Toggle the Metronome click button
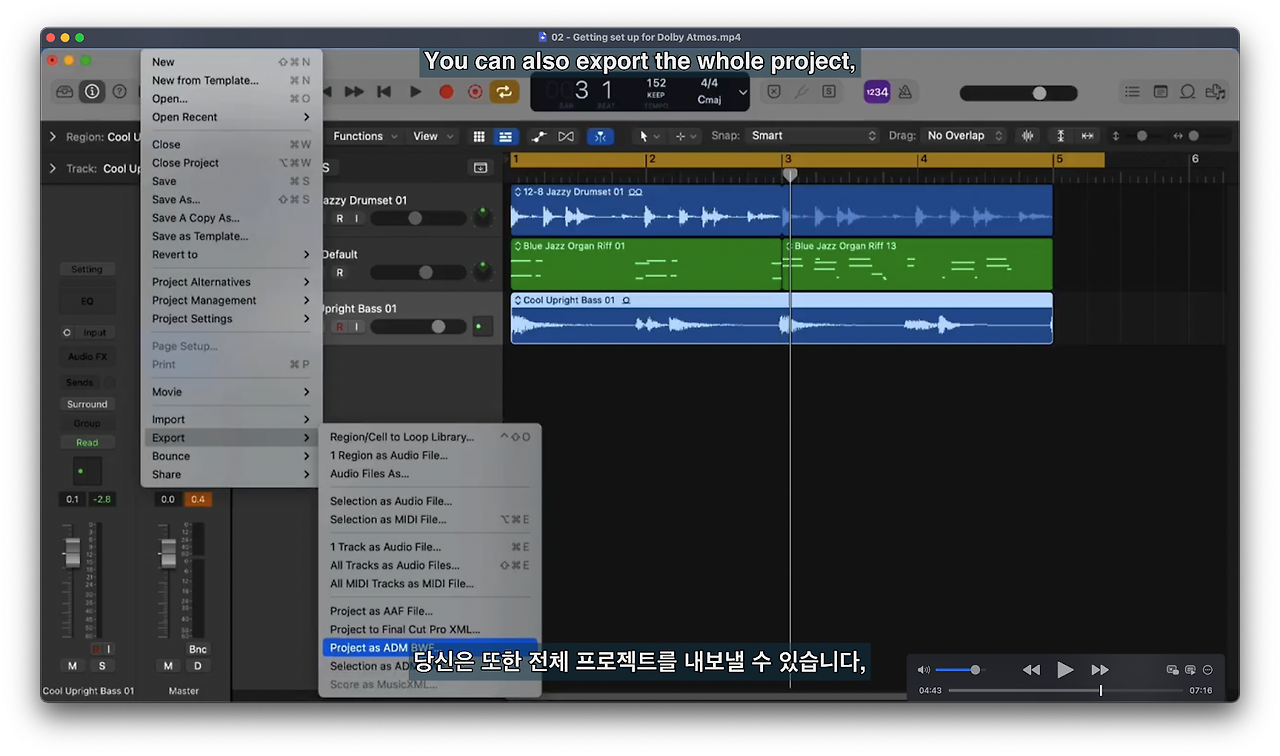Viewport: 1280px width, 756px height. click(905, 91)
